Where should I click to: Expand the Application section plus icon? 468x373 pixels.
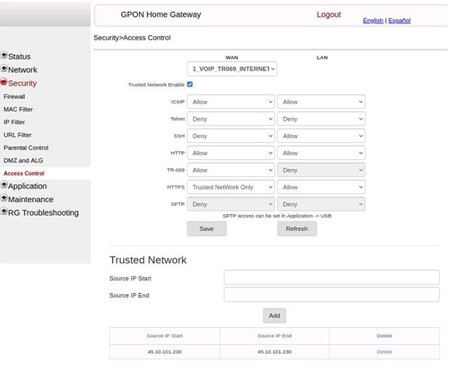(x=4, y=184)
